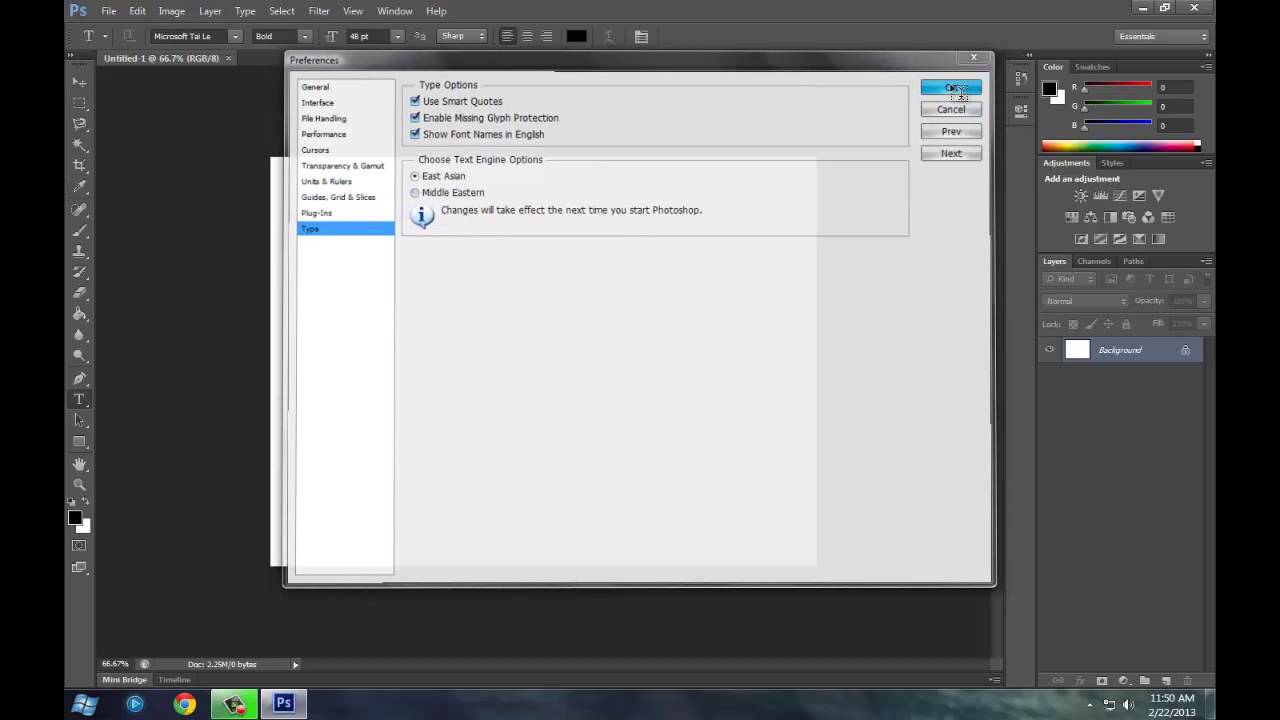The width and height of the screenshot is (1280, 720).
Task: Select the History Brush tool
Action: [79, 273]
